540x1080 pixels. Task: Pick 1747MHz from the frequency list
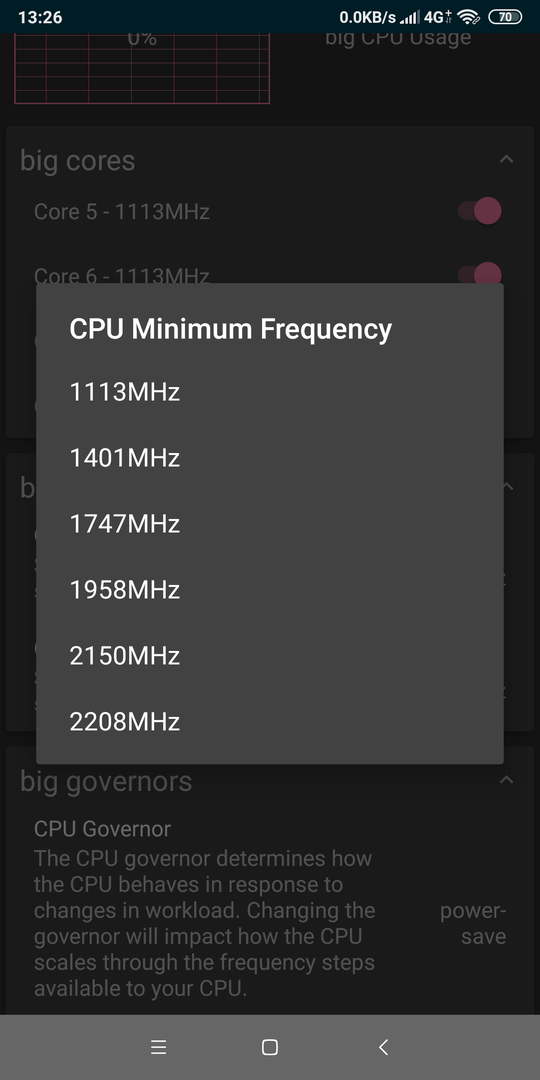tap(269, 524)
